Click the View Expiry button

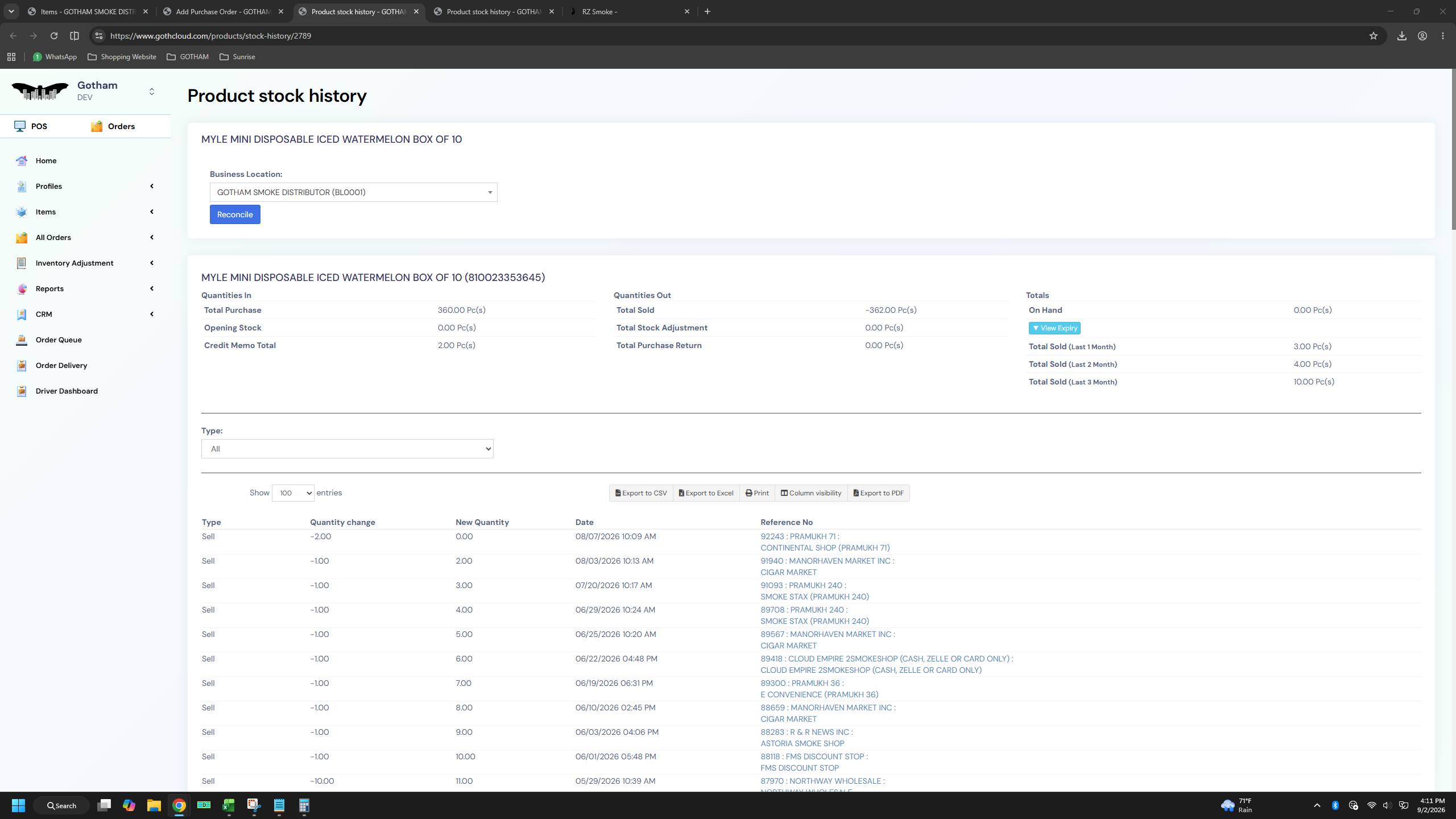click(1054, 328)
